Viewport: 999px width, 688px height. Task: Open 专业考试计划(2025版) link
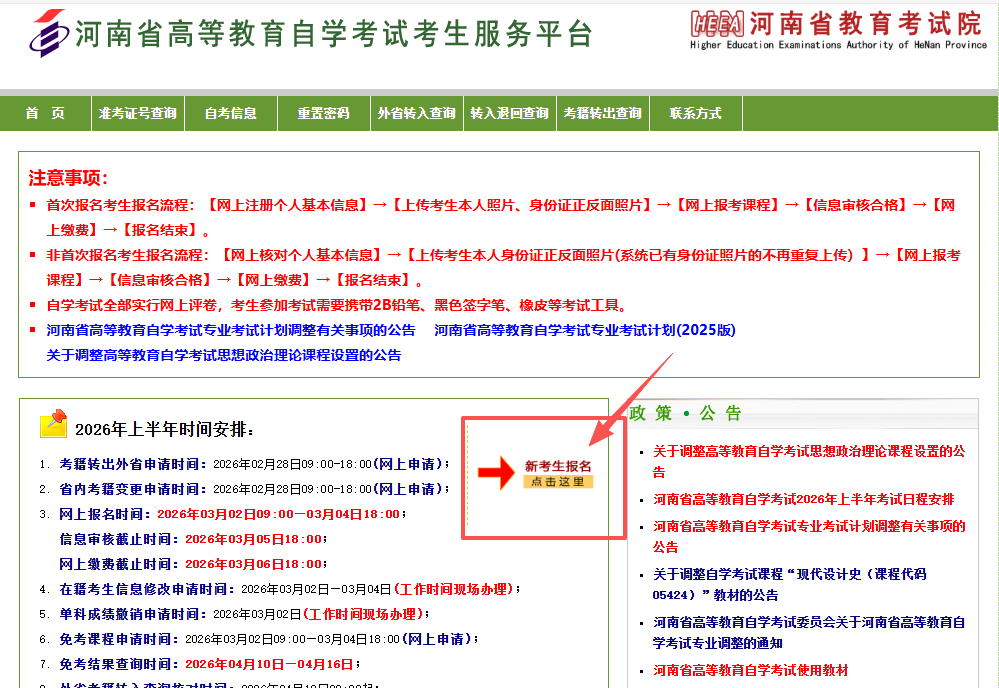click(585, 330)
